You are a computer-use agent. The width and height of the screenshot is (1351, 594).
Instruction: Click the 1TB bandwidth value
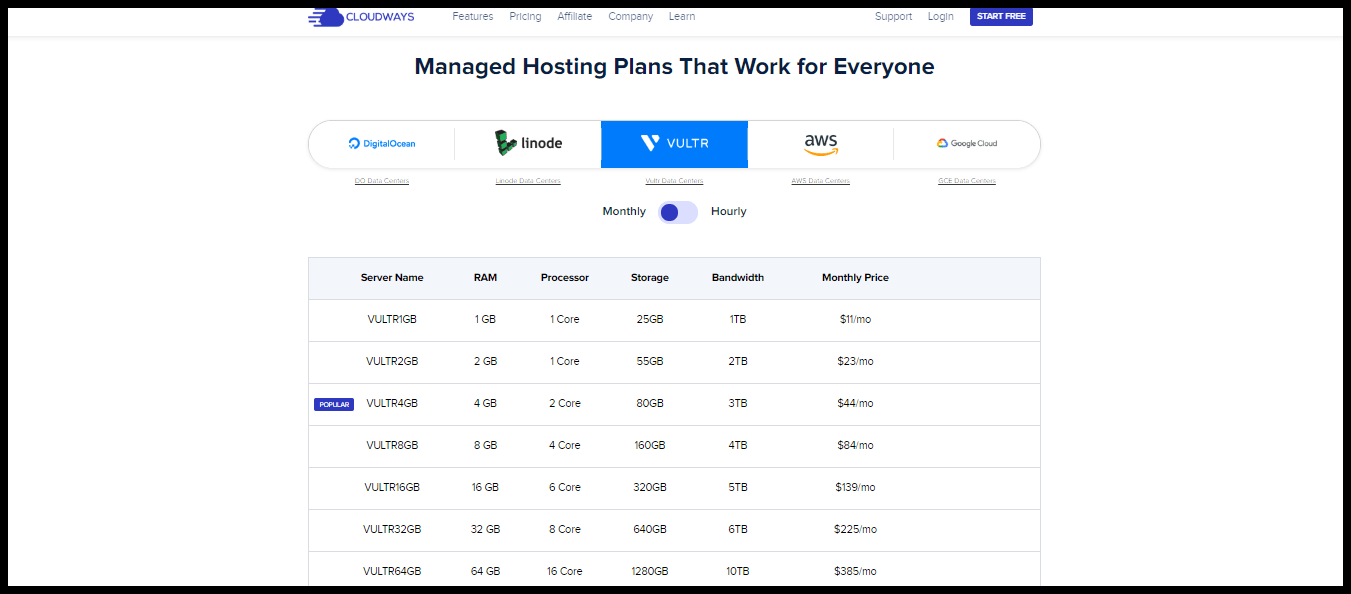pyautogui.click(x=738, y=320)
